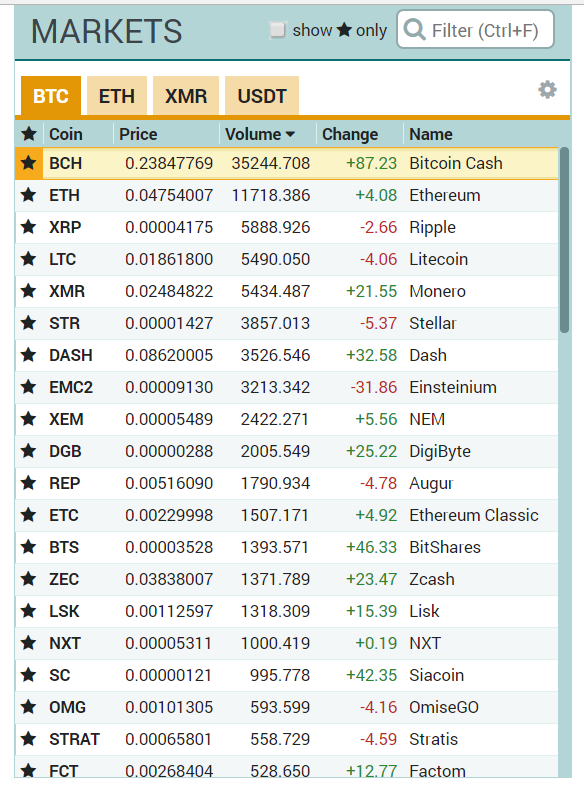
Task: Open the BCH coin market
Action: (x=66, y=163)
